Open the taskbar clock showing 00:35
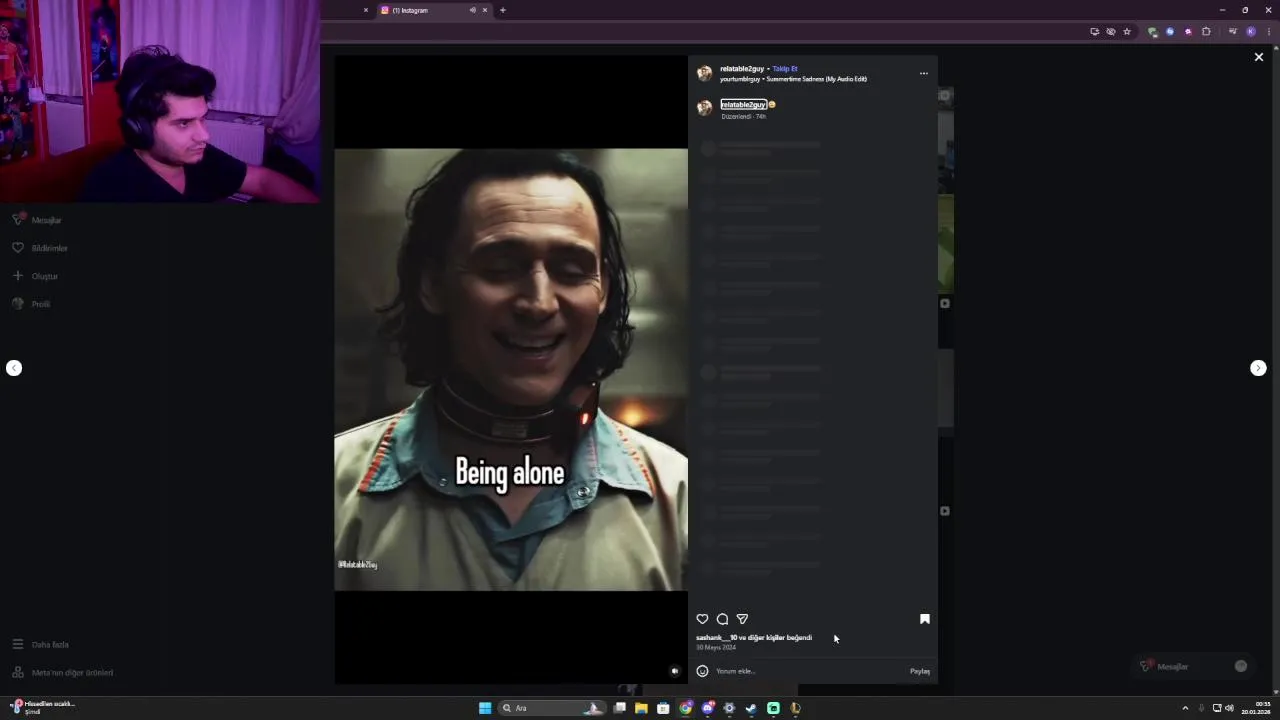The width and height of the screenshot is (1280, 720). pyautogui.click(x=1256, y=708)
